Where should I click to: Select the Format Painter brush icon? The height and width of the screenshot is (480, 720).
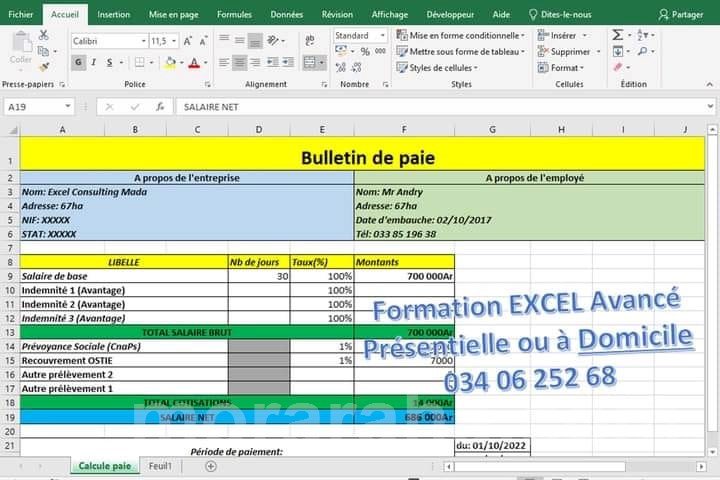42,66
